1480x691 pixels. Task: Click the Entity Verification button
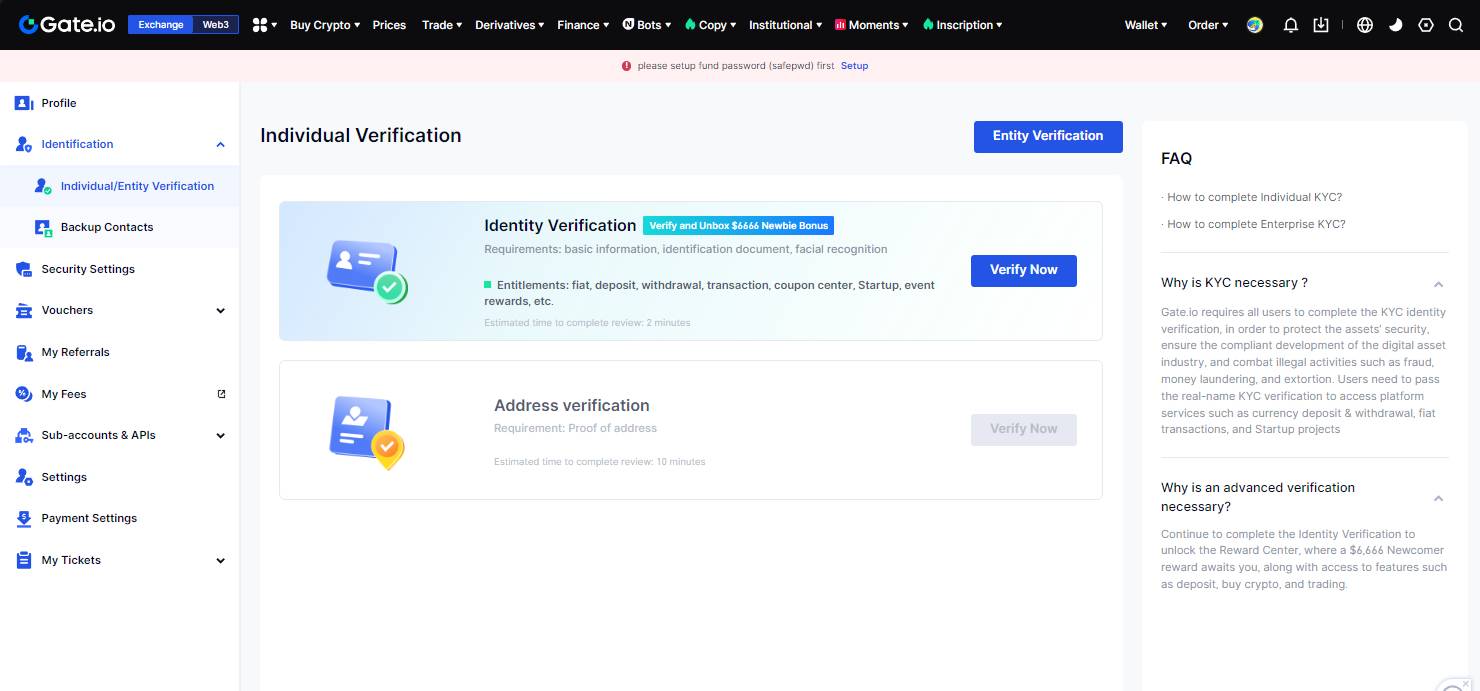click(x=1048, y=137)
